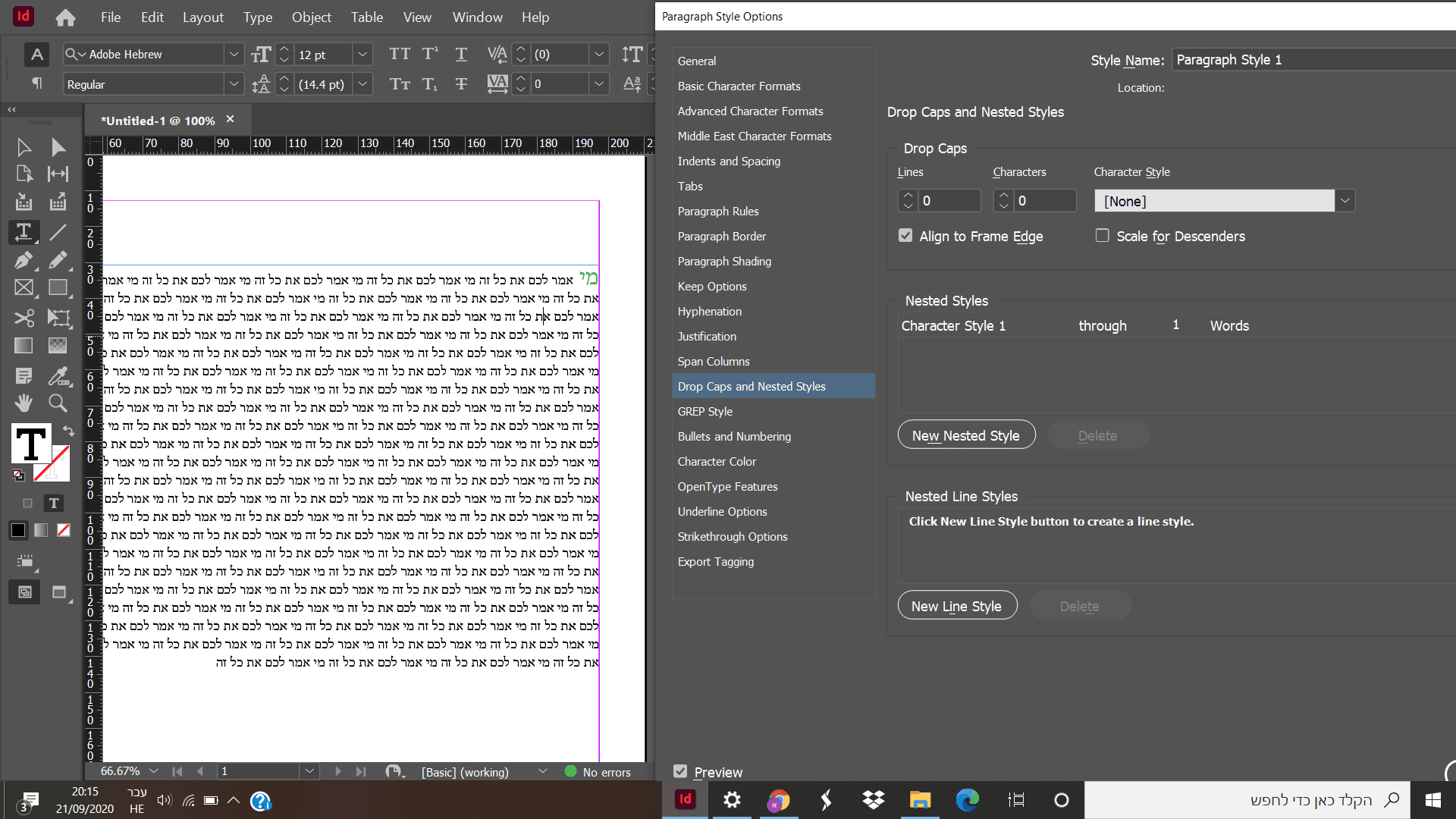Toggle Align to Frame Edge checkbox

[x=905, y=236]
